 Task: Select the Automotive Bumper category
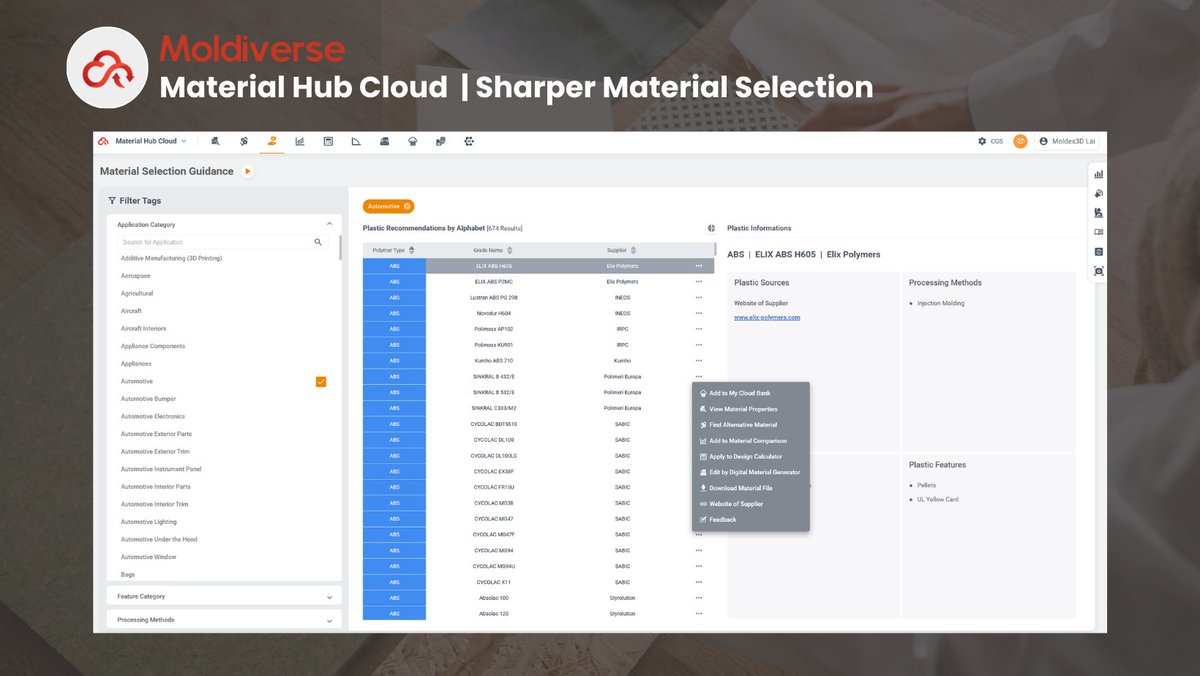pyautogui.click(x=148, y=399)
